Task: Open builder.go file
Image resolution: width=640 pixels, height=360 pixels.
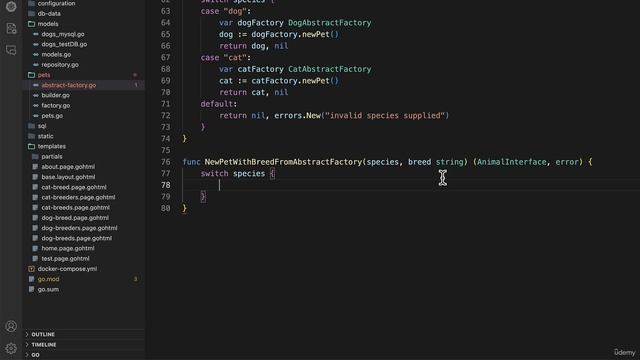Action: click(x=56, y=95)
